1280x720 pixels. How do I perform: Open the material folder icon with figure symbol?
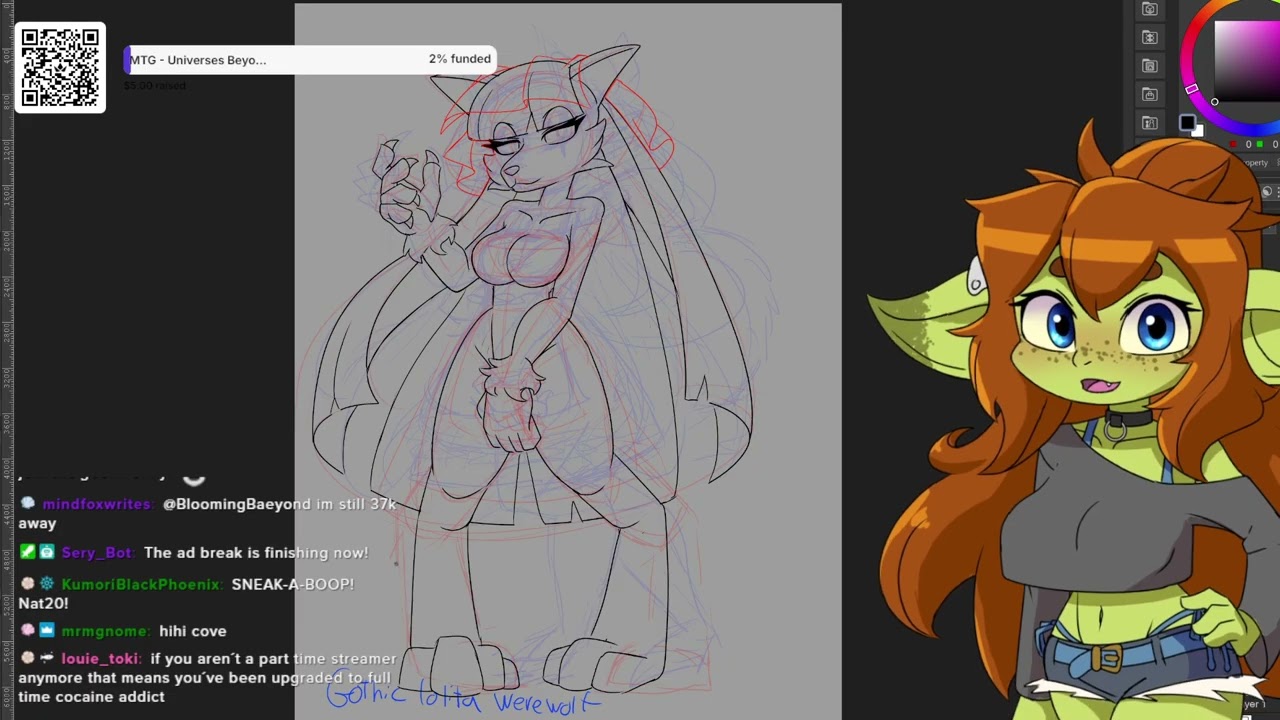coord(1149,123)
